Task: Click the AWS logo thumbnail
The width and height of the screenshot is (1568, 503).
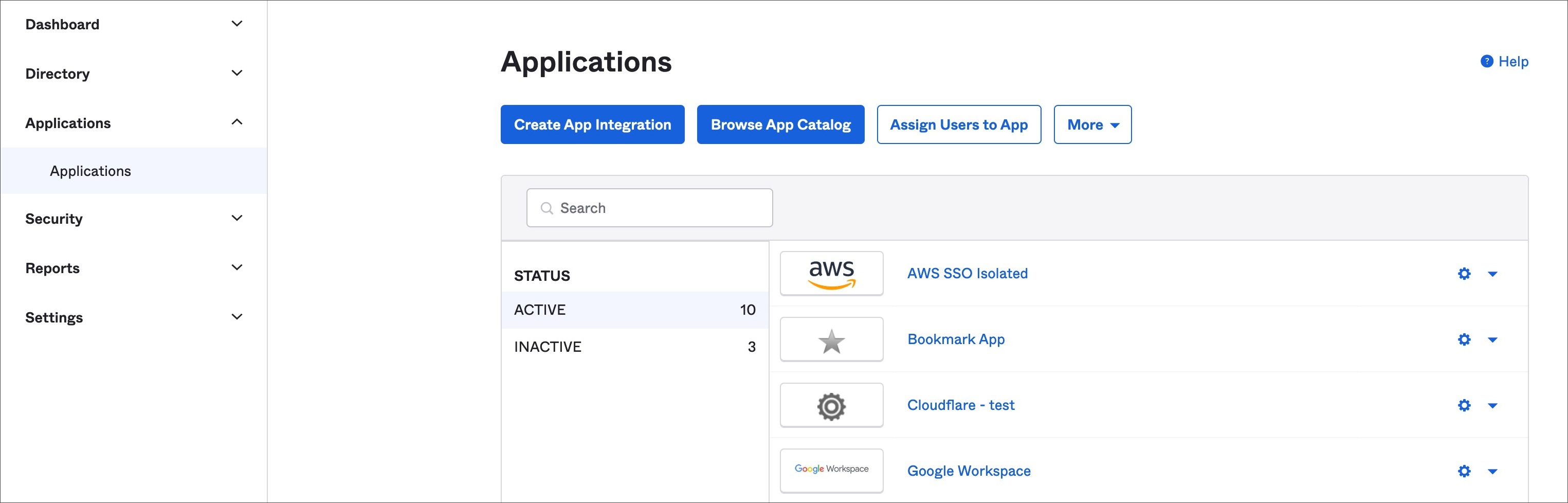Action: (x=831, y=274)
